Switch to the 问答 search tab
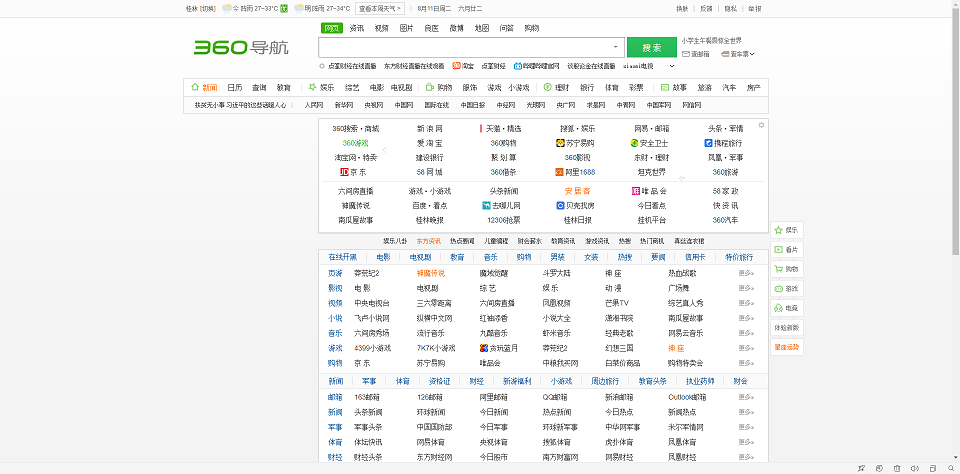 (506, 28)
